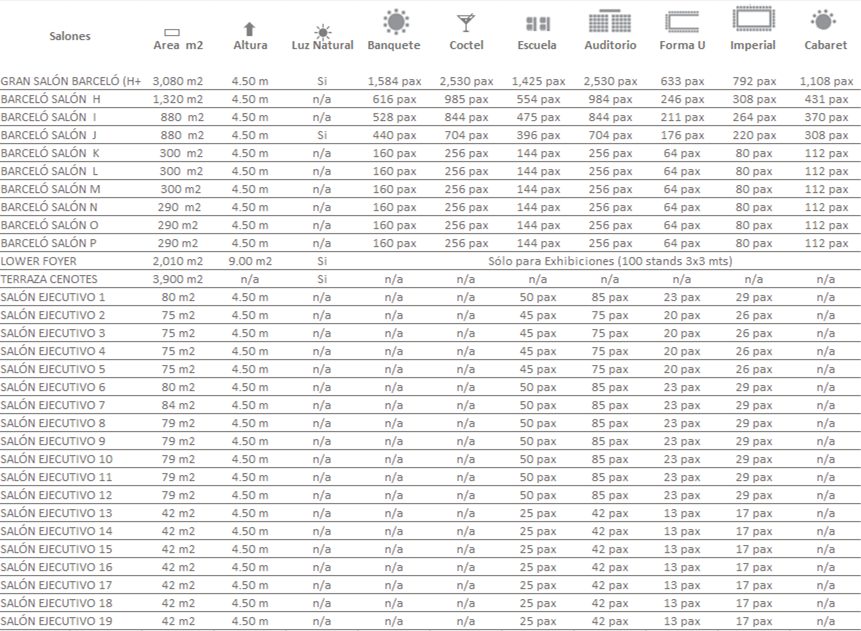Click the Forma U layout icon
This screenshot has width=861, height=631.
click(682, 23)
